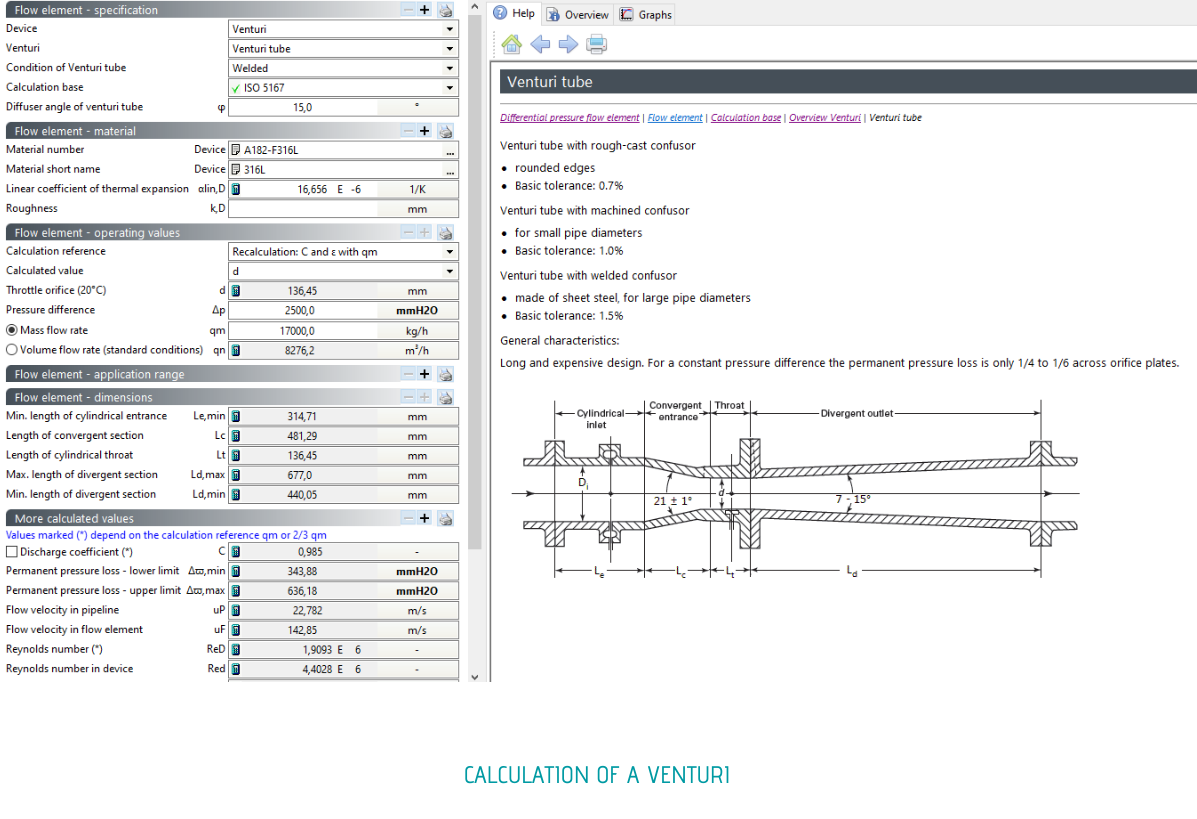Click the left panel vertical scrollbar thumb
Screen dimensions: 1197x819
tap(475, 282)
